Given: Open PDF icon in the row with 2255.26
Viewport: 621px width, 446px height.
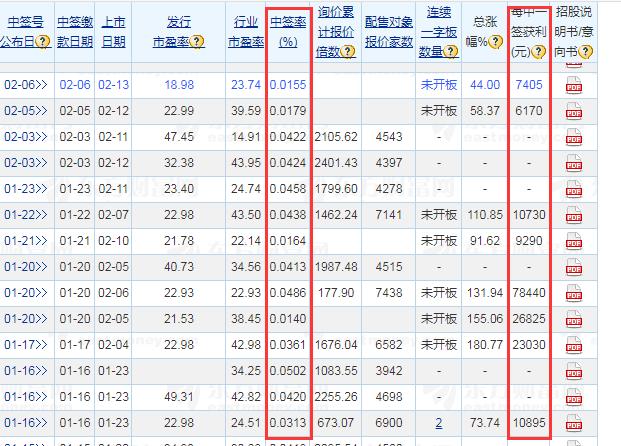Looking at the screenshot, I should 574,397.
